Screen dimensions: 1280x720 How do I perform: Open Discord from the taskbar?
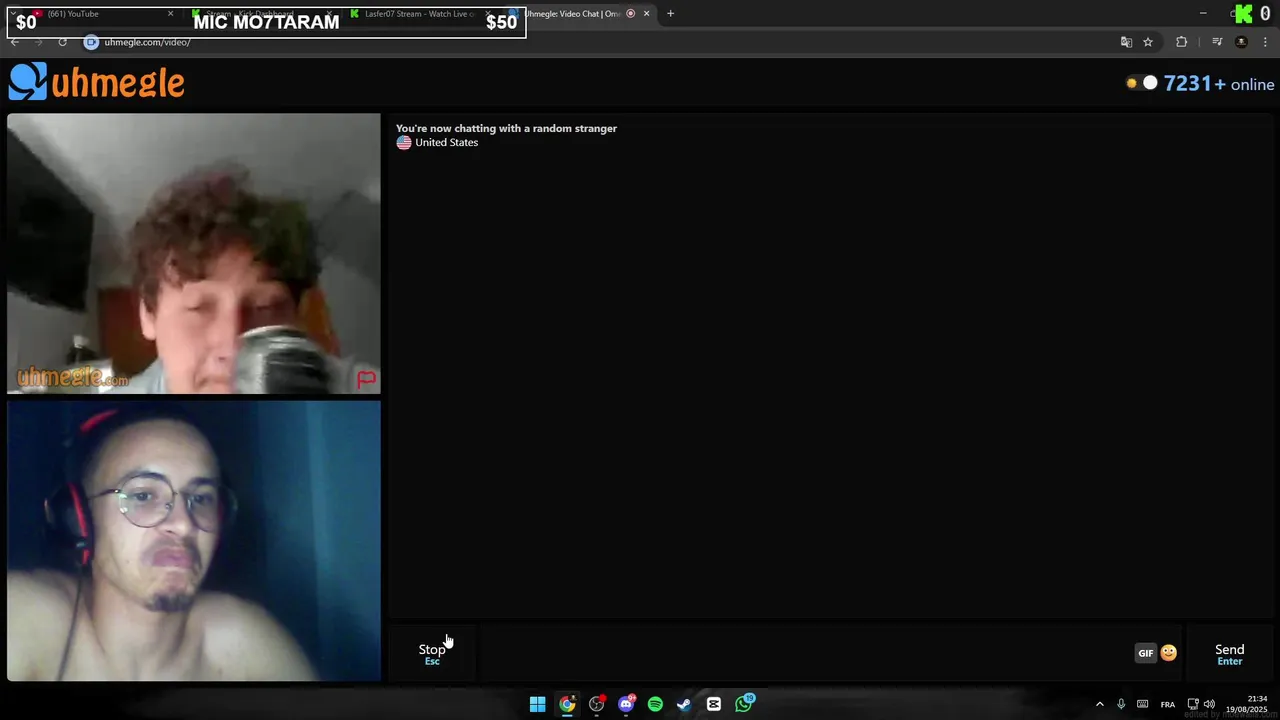tap(626, 704)
